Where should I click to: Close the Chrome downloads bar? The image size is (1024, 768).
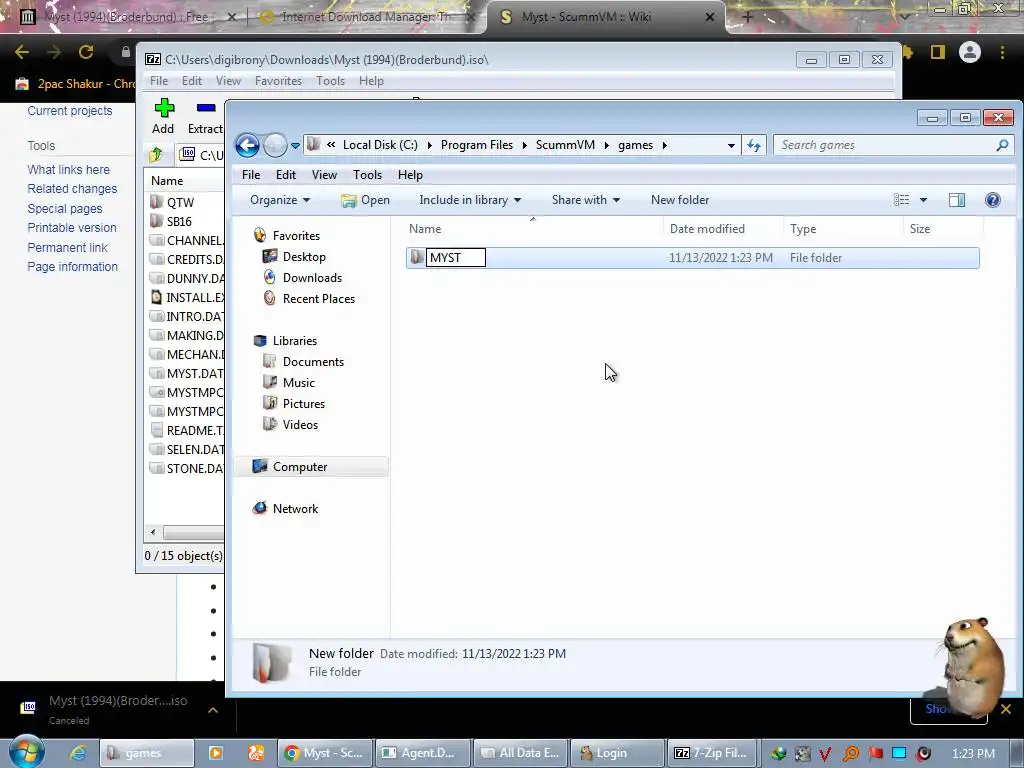[x=1006, y=709]
